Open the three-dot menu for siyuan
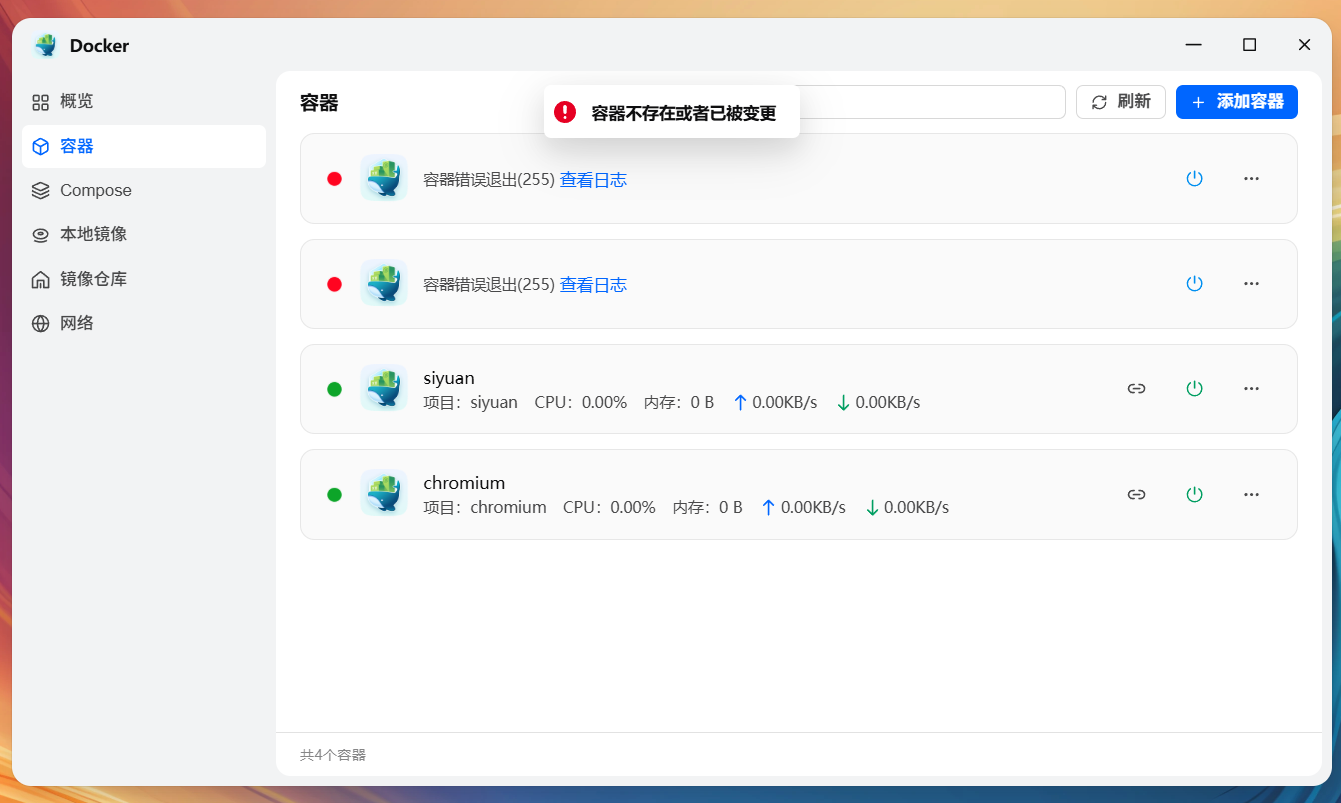1341x803 pixels. tap(1251, 389)
